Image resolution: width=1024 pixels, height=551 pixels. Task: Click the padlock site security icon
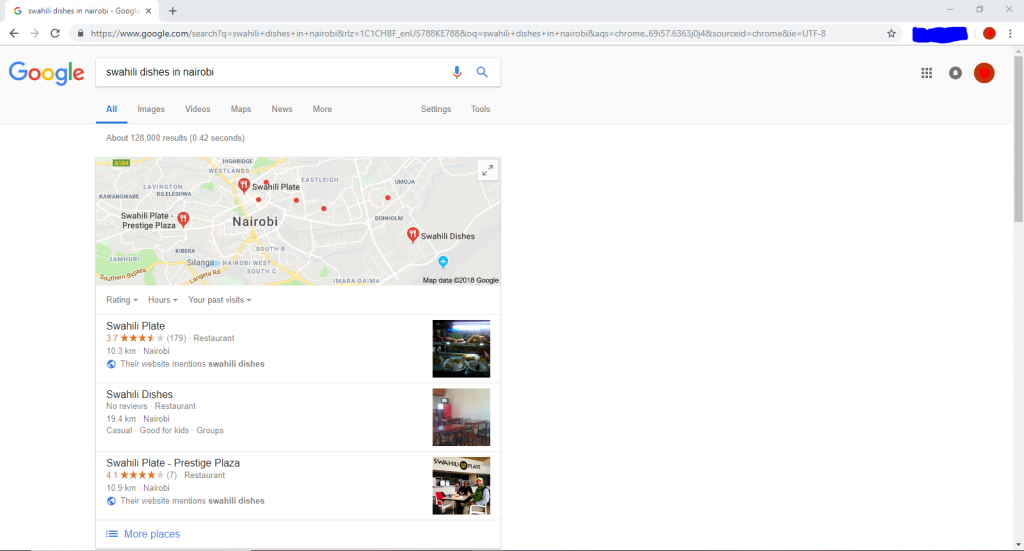tap(80, 33)
